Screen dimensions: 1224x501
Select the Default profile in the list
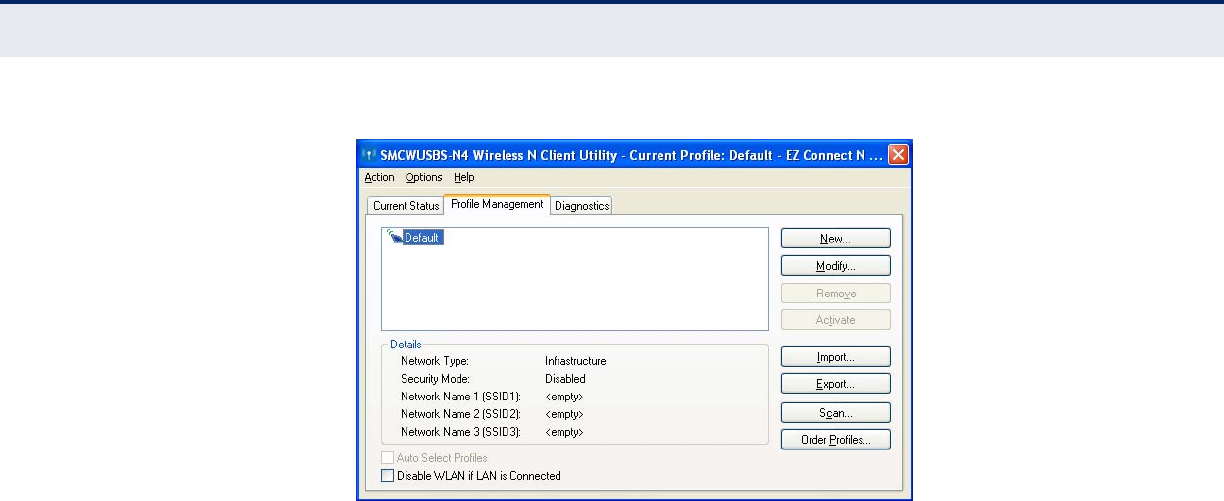[x=423, y=238]
